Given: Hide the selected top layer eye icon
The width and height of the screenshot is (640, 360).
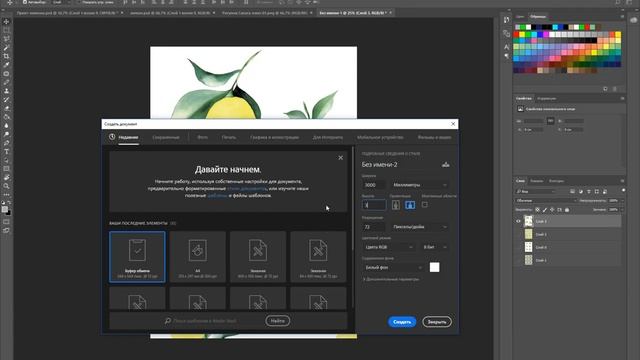Looking at the screenshot, I should (x=518, y=221).
